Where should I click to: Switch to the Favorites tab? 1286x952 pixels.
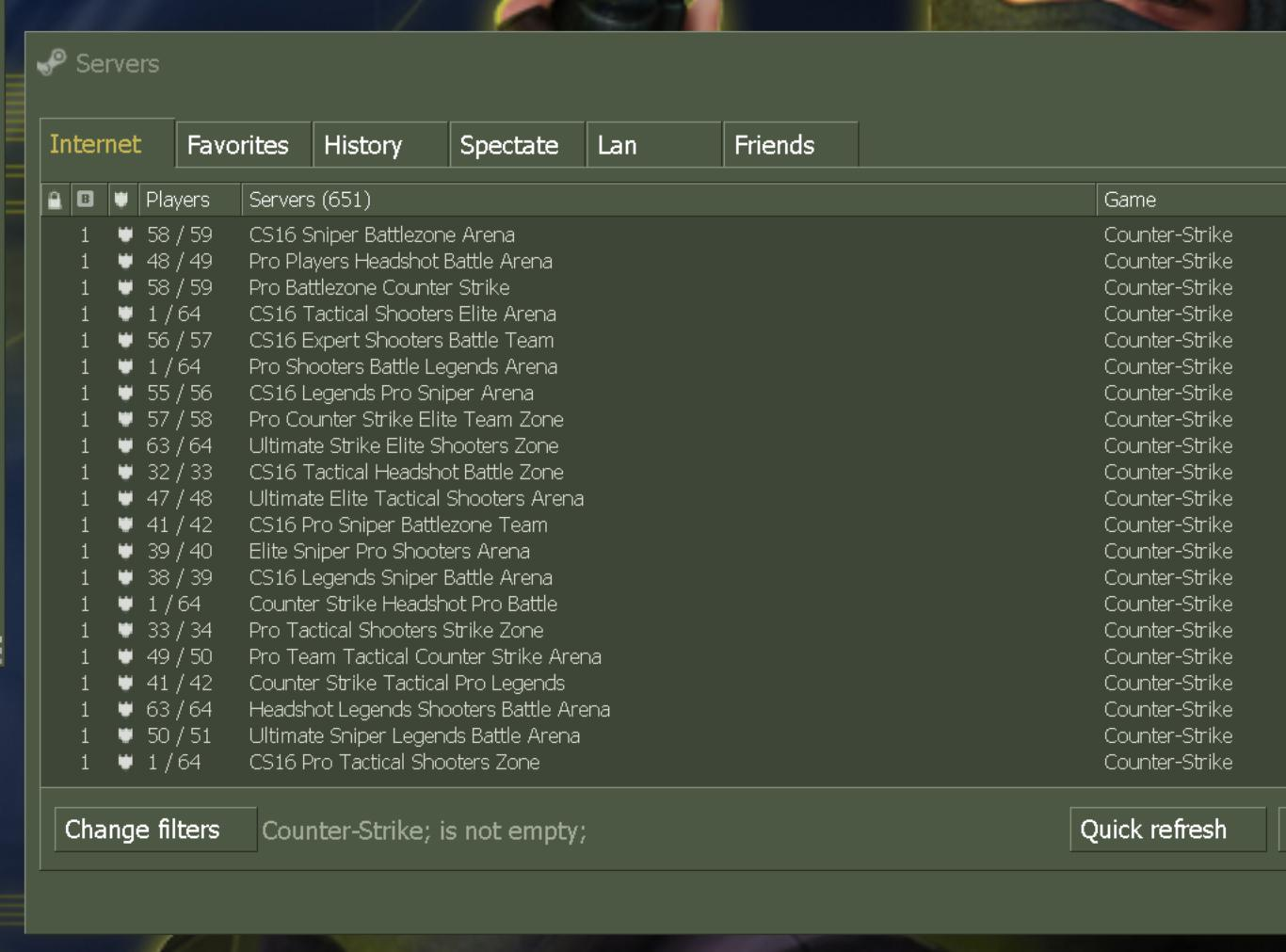[239, 145]
